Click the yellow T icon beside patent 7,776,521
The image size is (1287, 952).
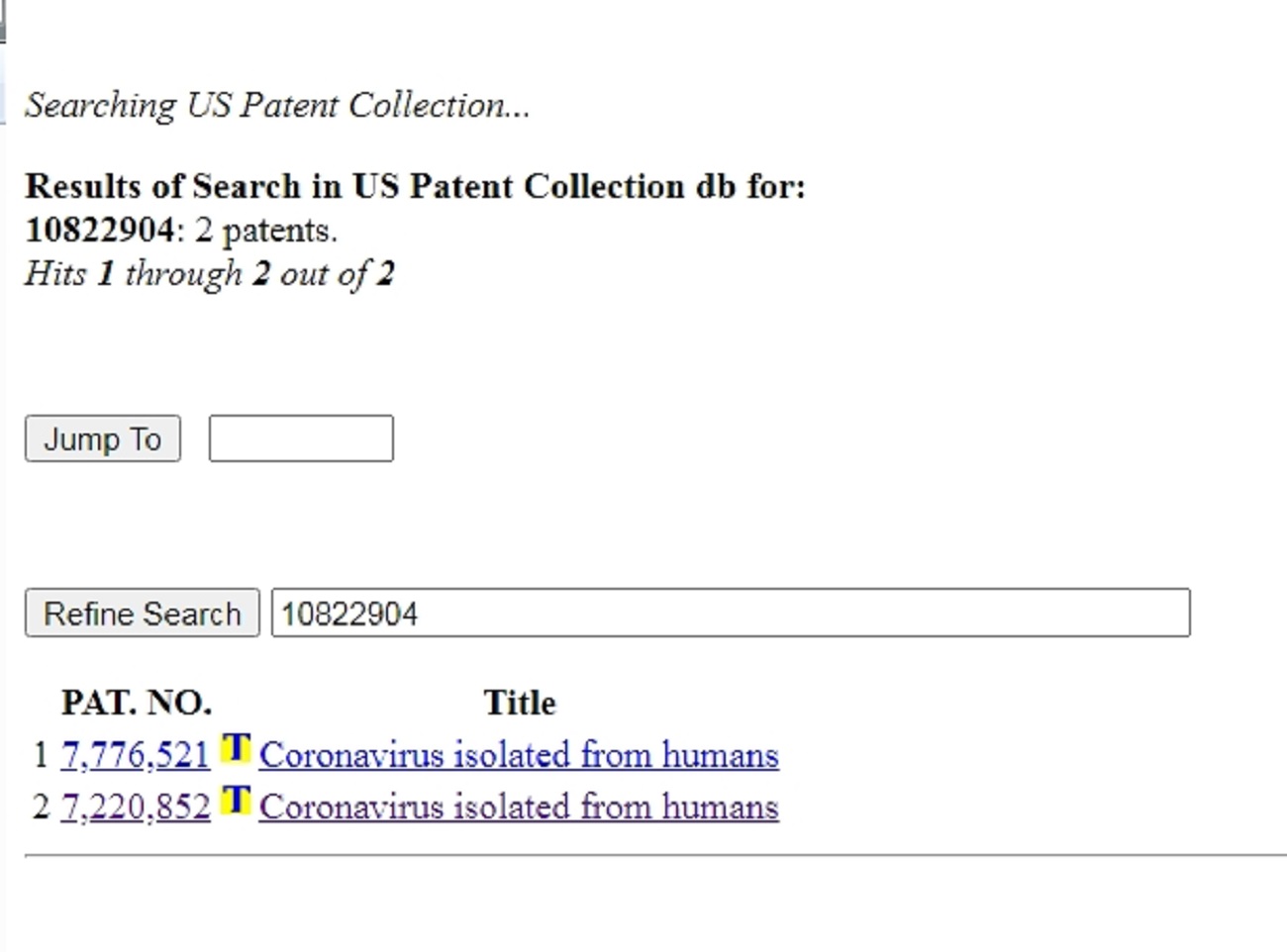tap(236, 748)
